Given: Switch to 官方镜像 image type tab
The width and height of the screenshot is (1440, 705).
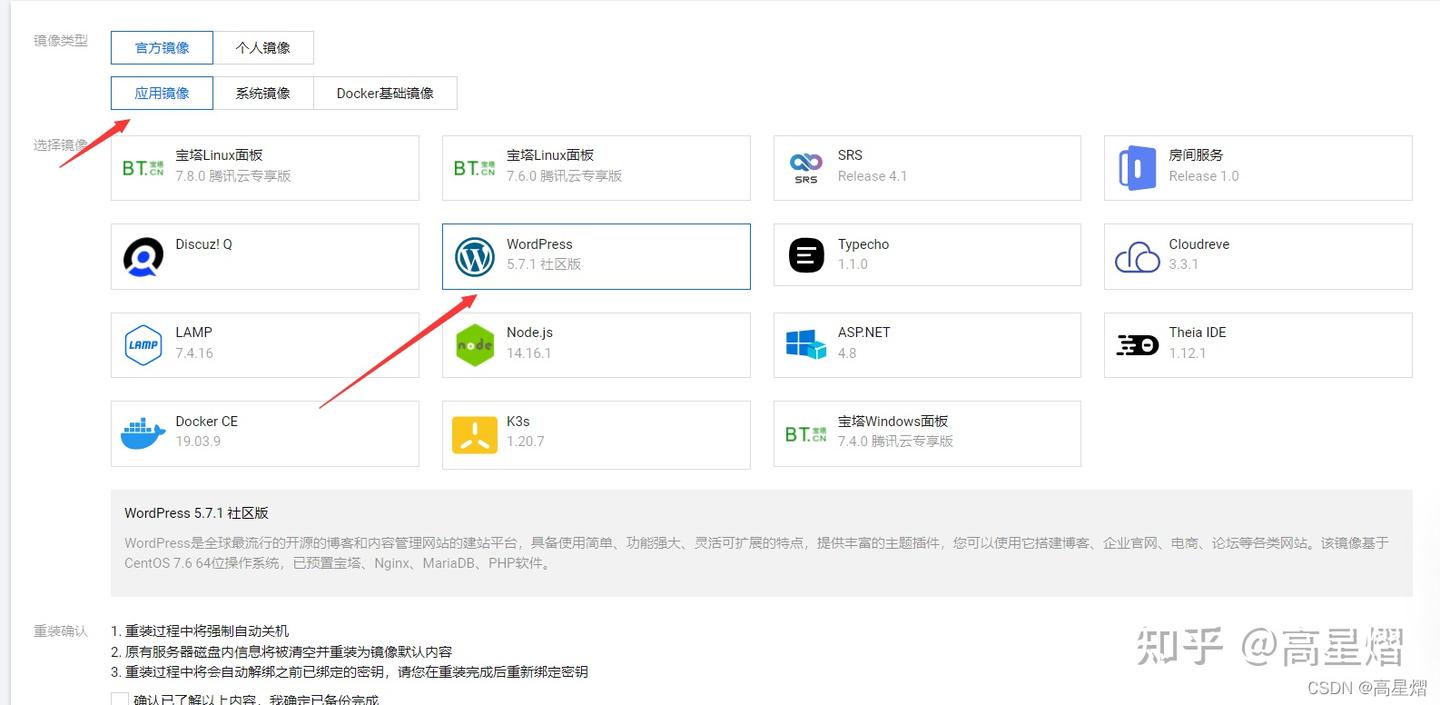Looking at the screenshot, I should [x=162, y=47].
